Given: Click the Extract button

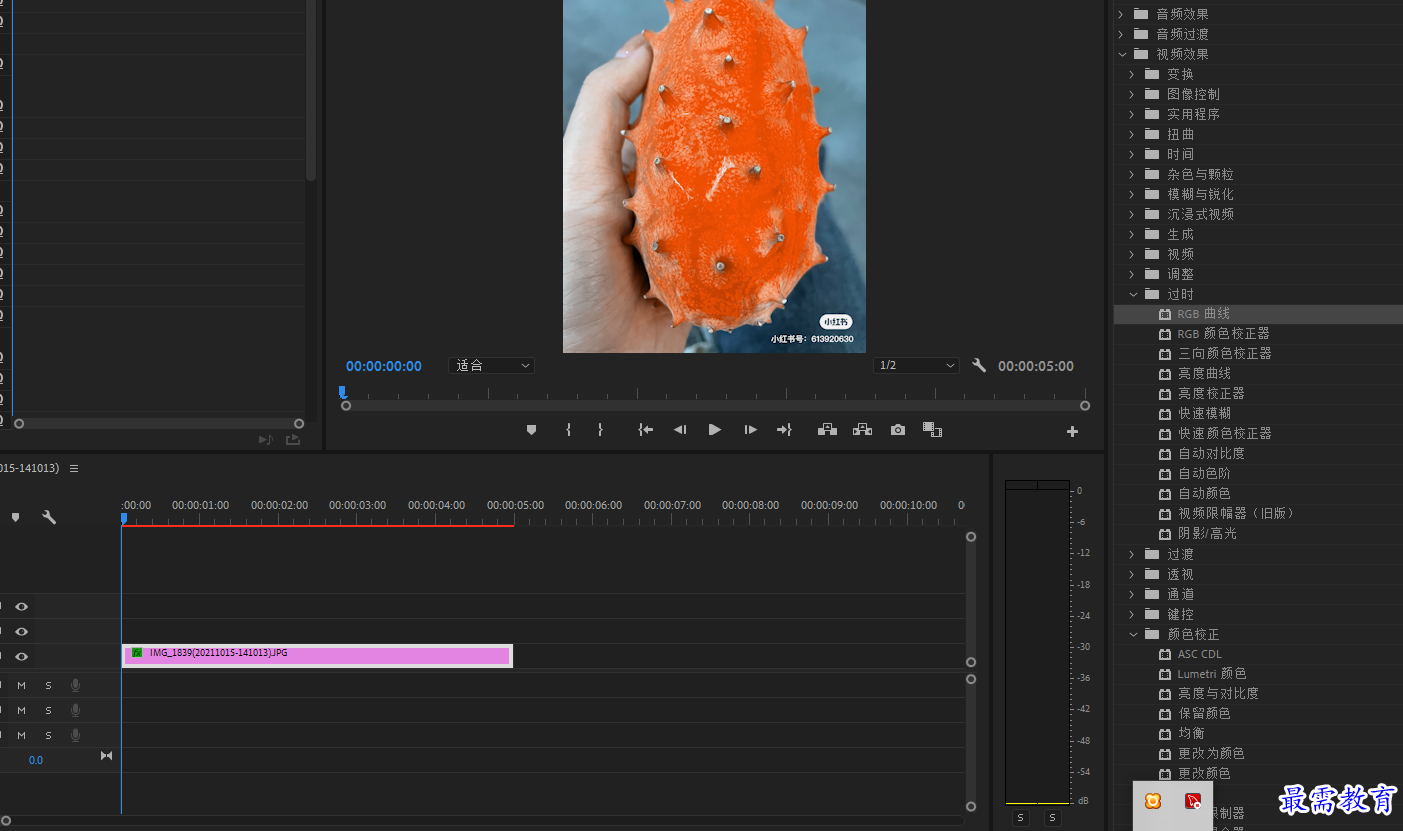Looking at the screenshot, I should coord(862,430).
